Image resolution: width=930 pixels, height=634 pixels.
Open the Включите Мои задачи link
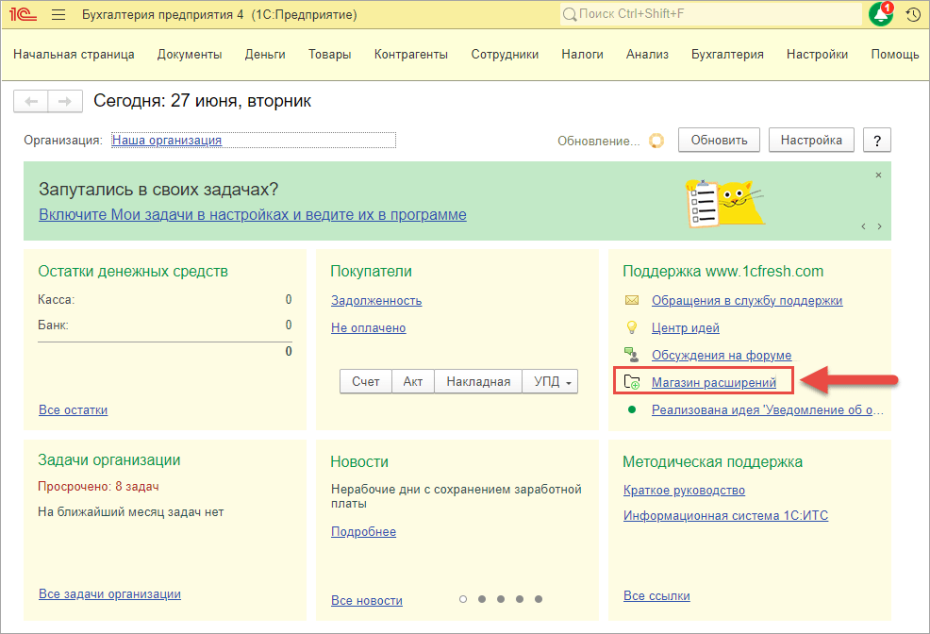[253, 215]
